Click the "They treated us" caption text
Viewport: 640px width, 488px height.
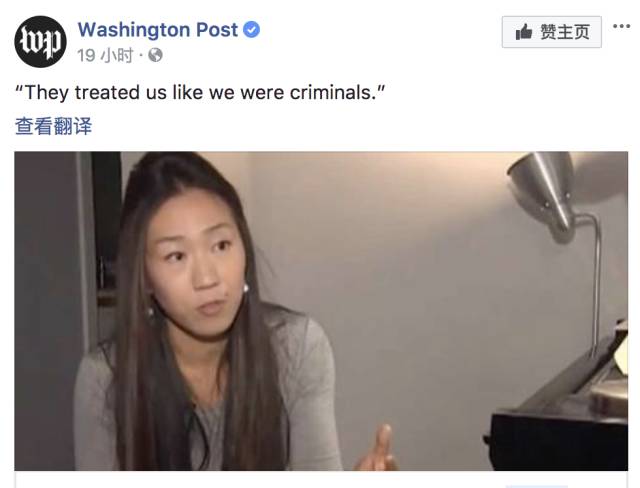(x=200, y=92)
